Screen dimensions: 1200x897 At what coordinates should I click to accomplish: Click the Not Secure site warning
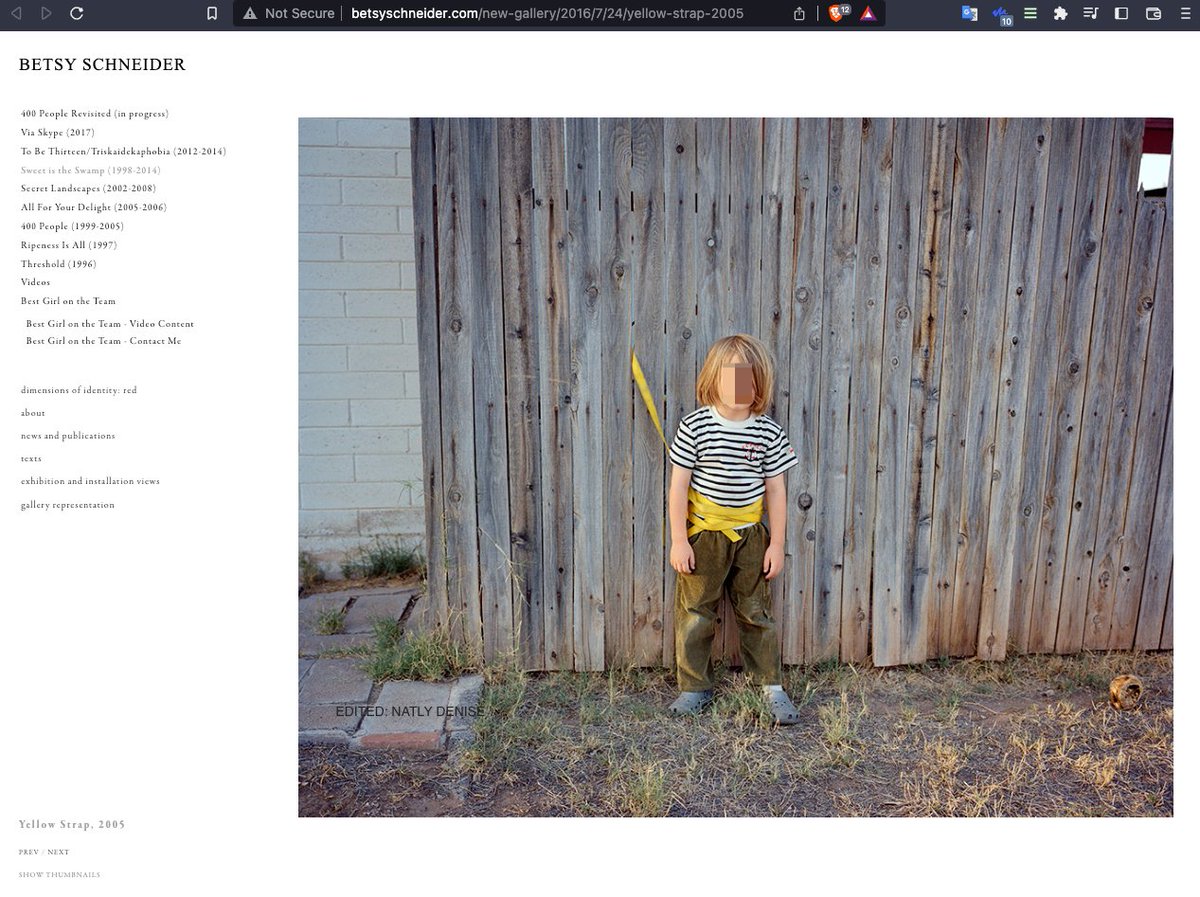pos(288,14)
